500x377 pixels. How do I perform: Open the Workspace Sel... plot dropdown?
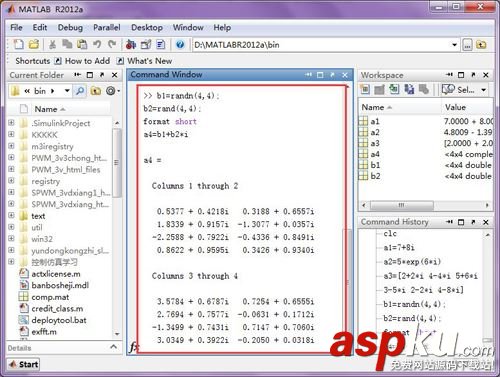pos(483,90)
